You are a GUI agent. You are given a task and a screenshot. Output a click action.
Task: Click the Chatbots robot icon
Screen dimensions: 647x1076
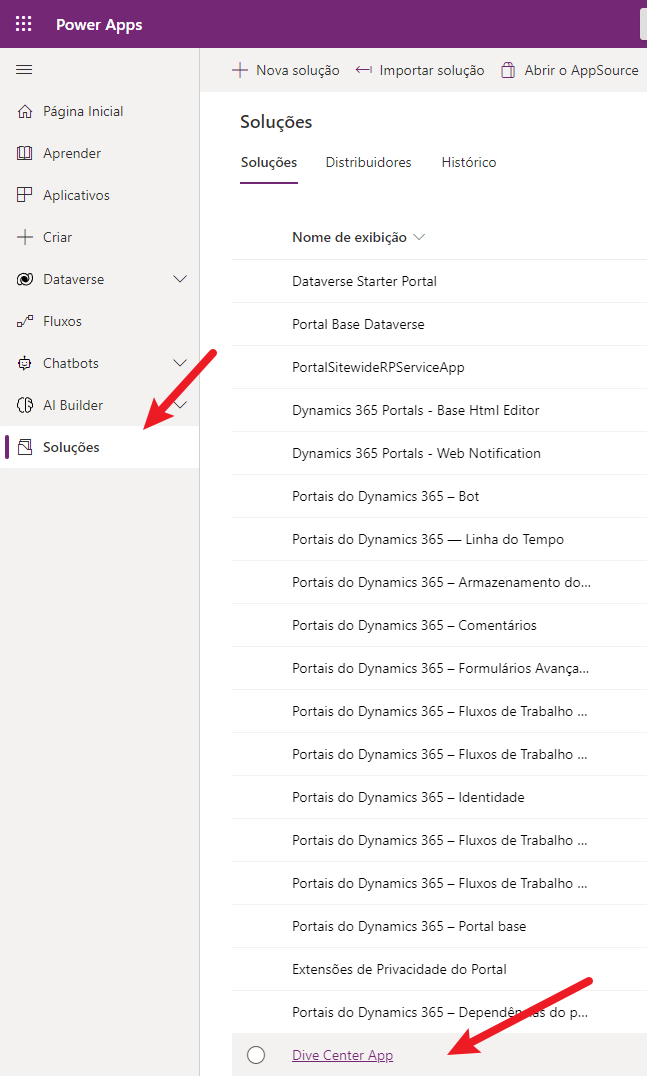click(25, 363)
